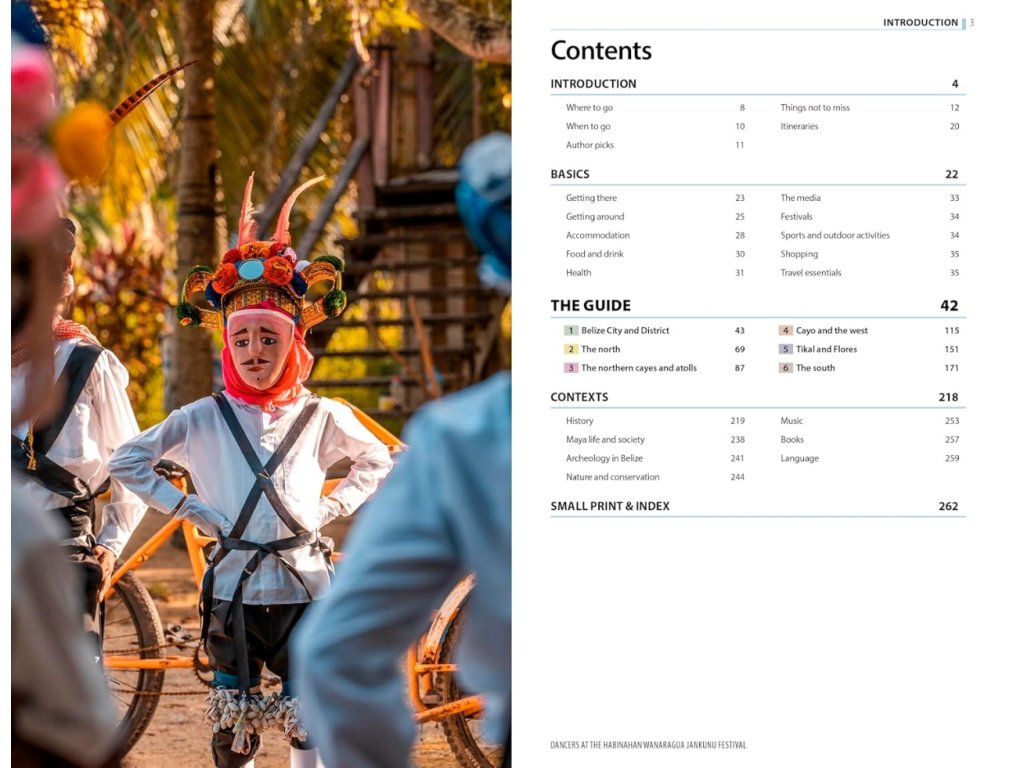This screenshot has height=768, width=1024.
Task: Open the Things not to miss entry
Action: pos(814,108)
